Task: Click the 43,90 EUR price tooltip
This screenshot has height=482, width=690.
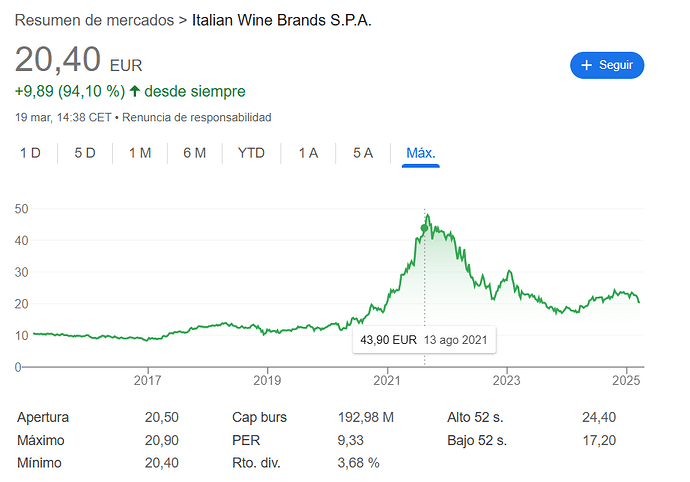Action: (424, 340)
